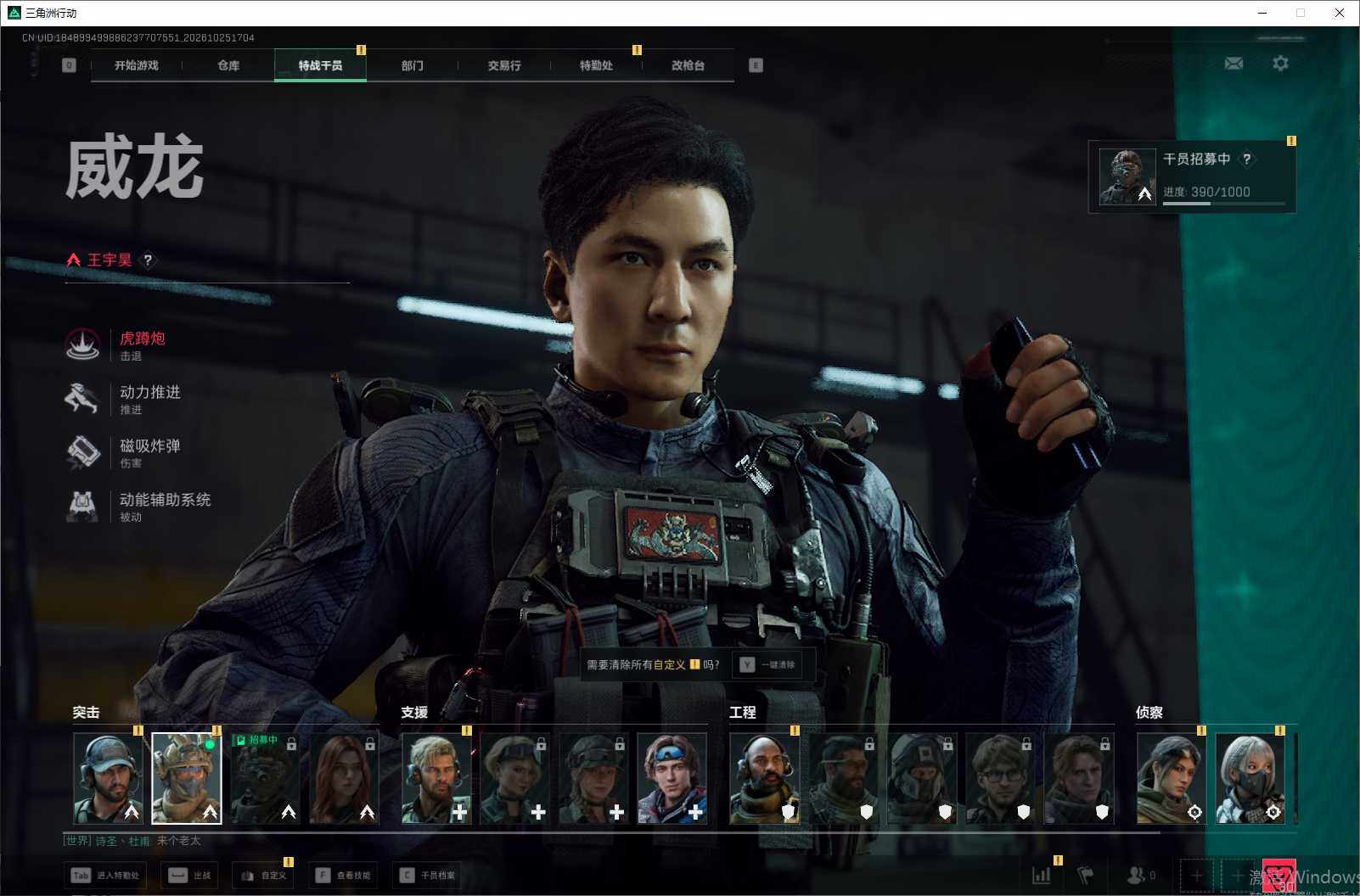Screen dimensions: 1360x896
Task: Select the locked engineer operator with glasses
Action: (1000, 778)
